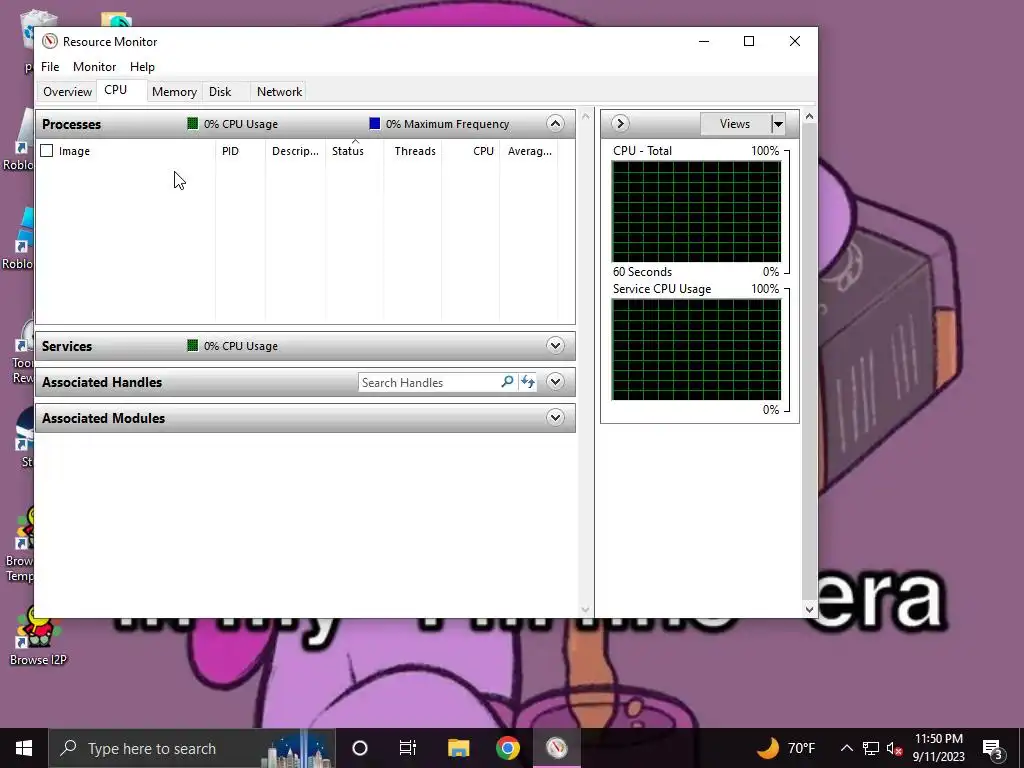The height and width of the screenshot is (768, 1024).
Task: Click the Service CPU Usage graph
Action: (x=696, y=349)
